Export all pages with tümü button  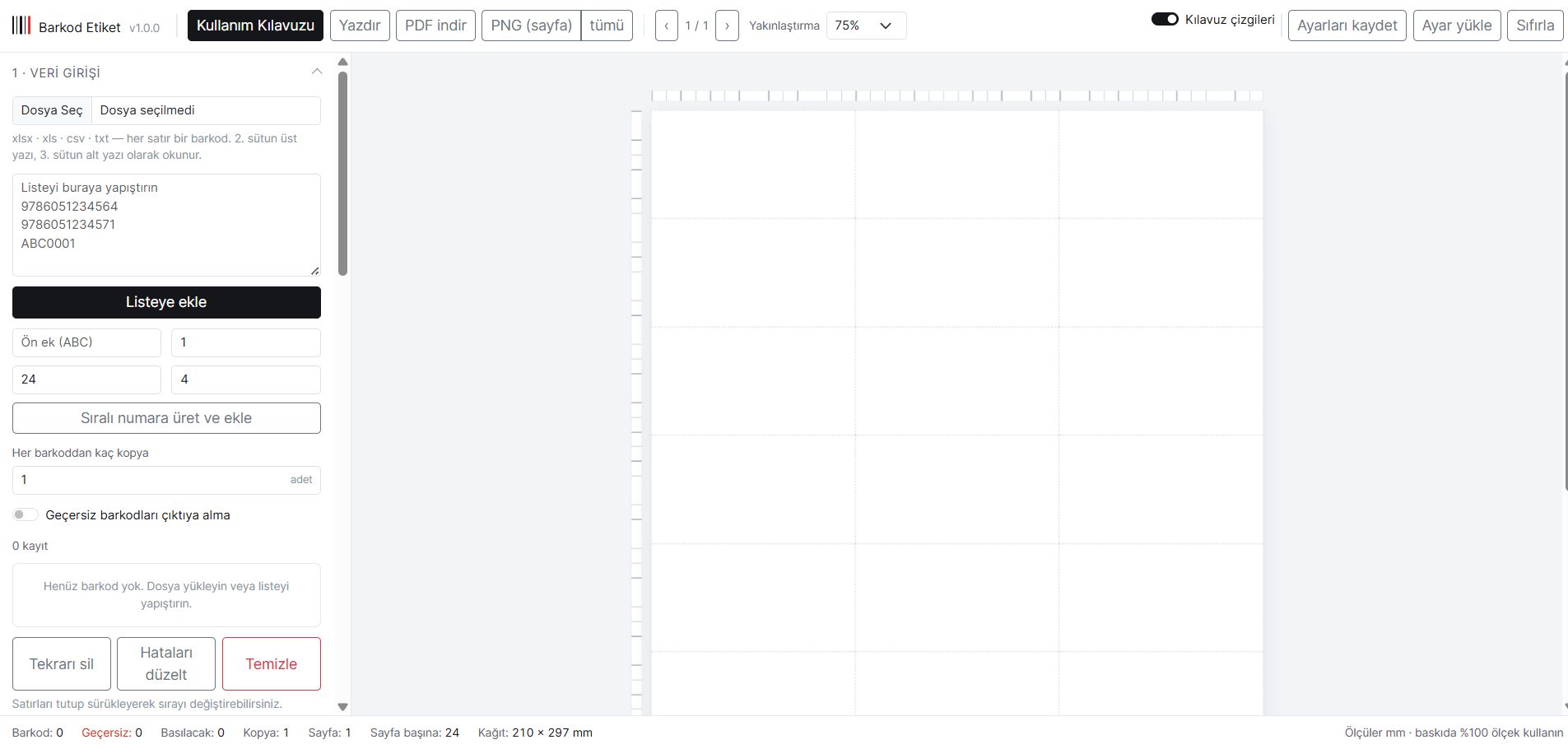pyautogui.click(x=607, y=26)
